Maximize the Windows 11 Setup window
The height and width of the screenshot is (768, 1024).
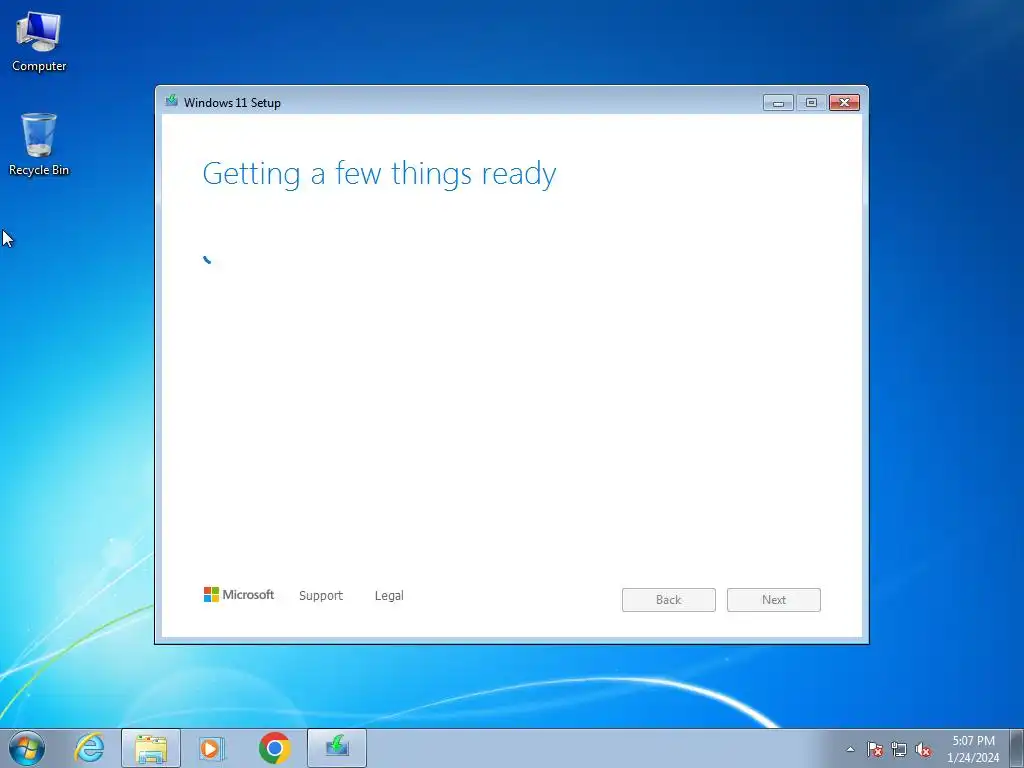[x=811, y=103]
